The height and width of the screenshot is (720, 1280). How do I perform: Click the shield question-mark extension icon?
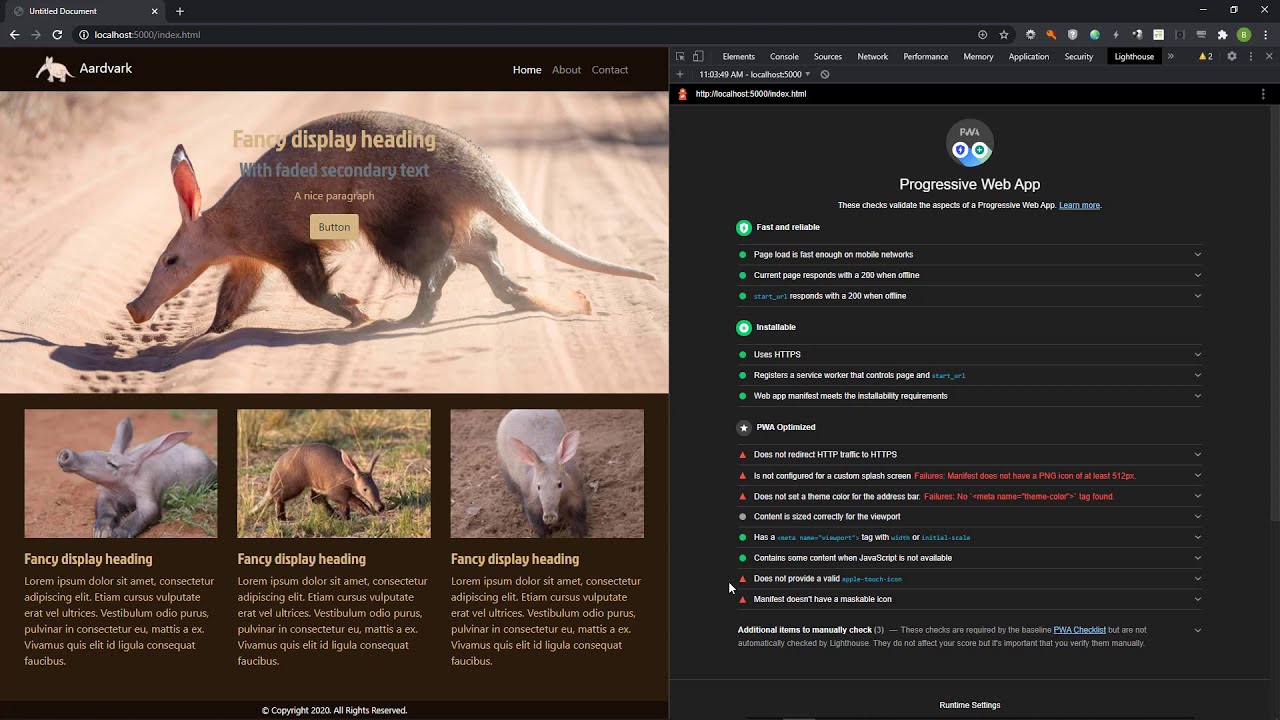[1073, 34]
